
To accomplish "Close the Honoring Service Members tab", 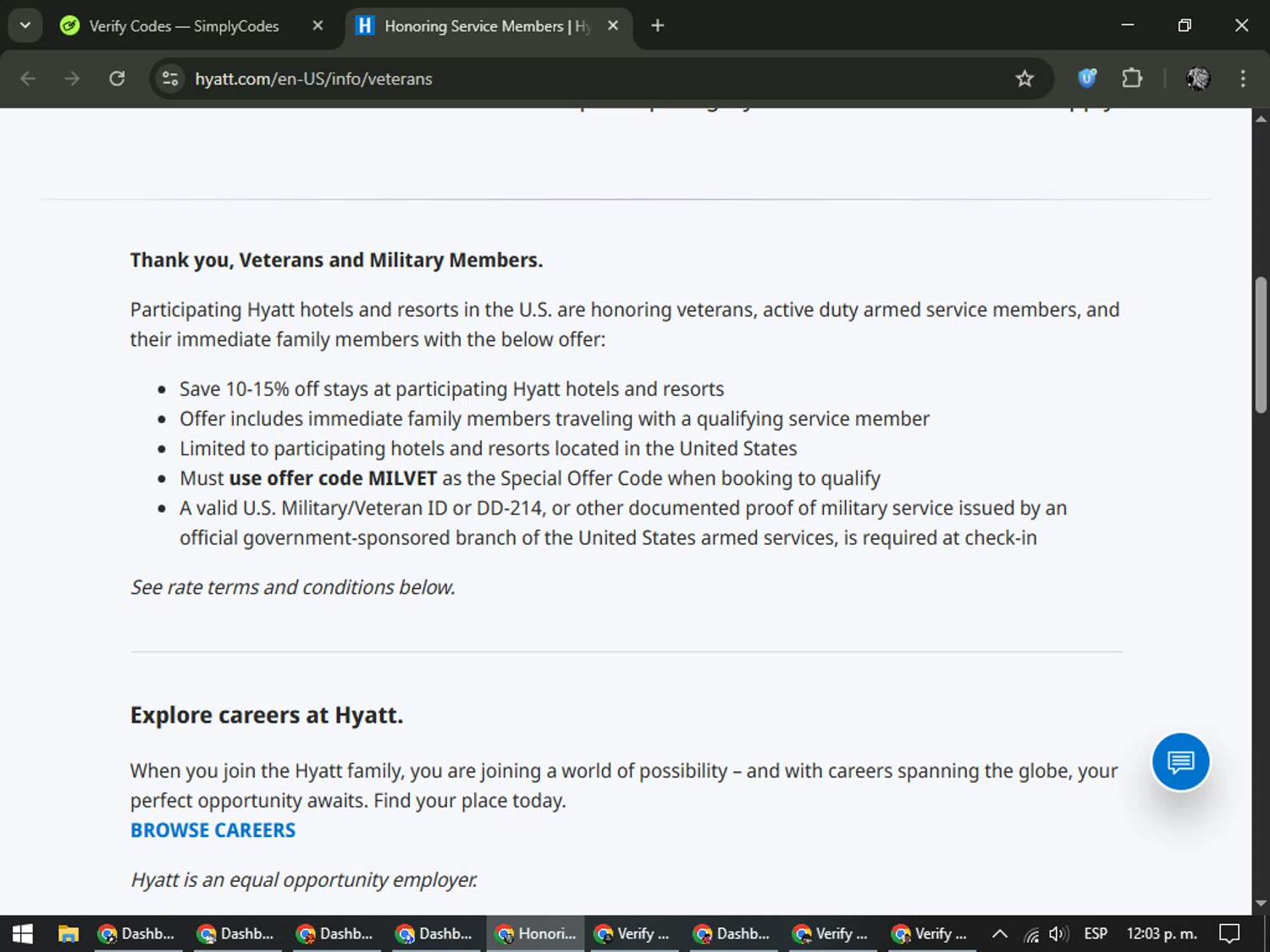I will click(x=613, y=25).
